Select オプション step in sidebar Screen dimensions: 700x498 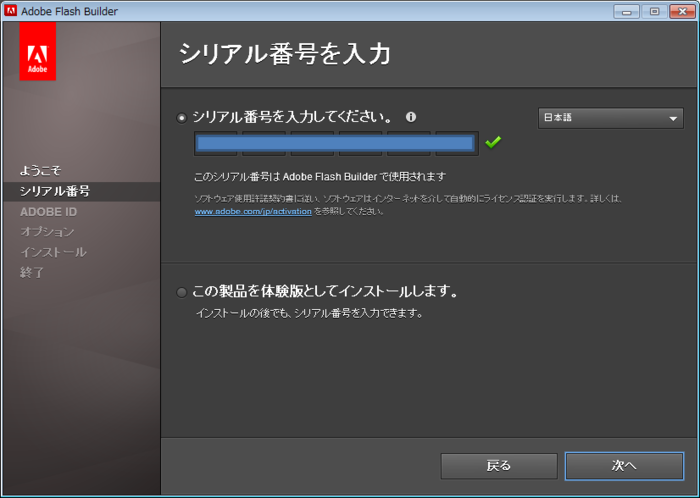coord(47,232)
